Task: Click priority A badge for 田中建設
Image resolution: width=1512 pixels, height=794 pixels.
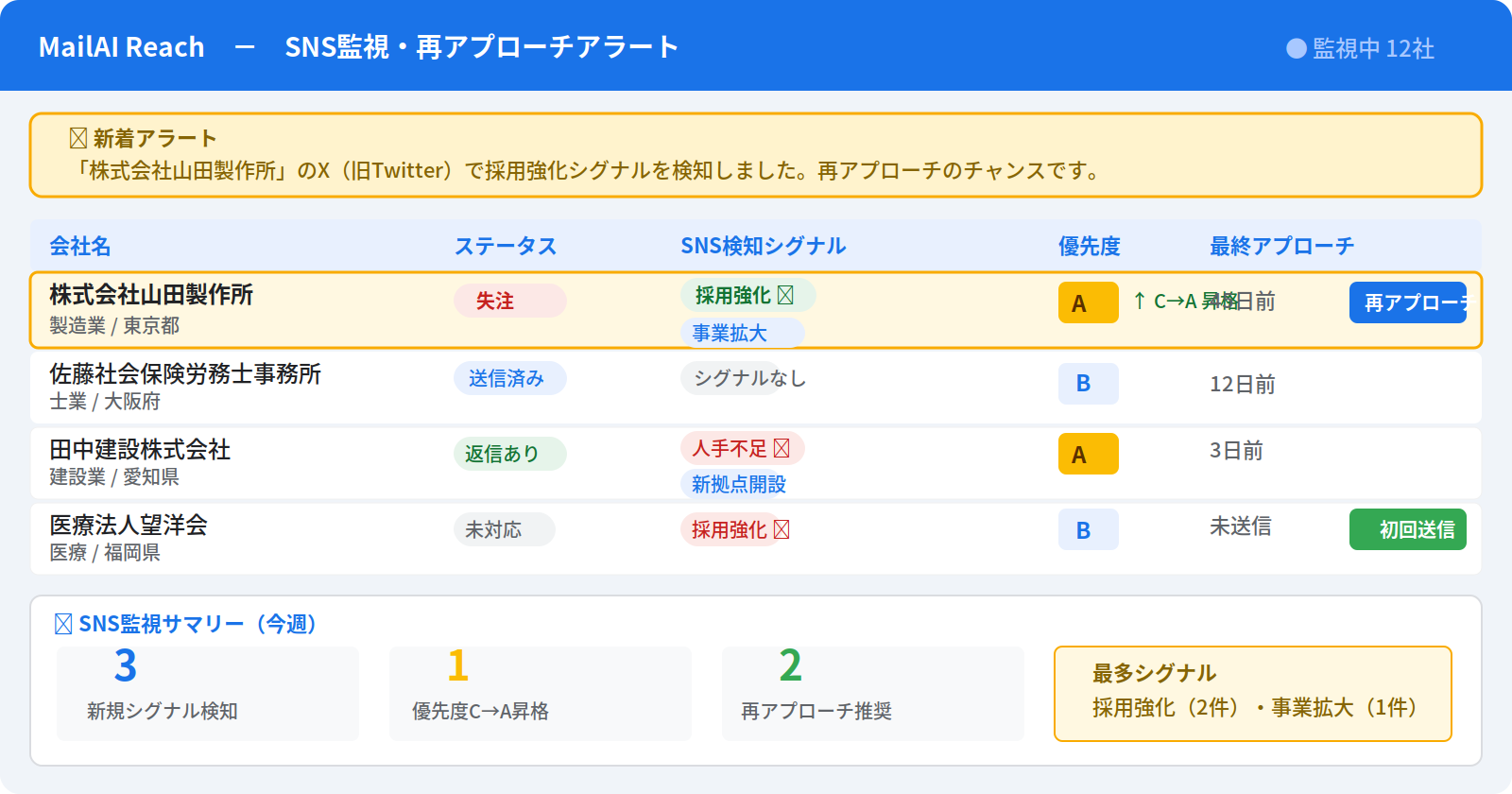Action: pyautogui.click(x=1089, y=454)
